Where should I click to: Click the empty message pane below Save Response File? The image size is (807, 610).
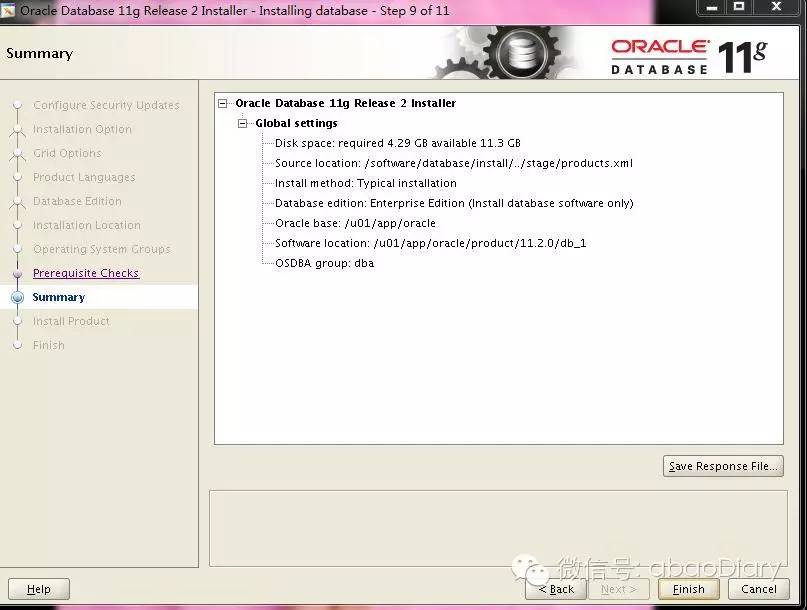pyautogui.click(x=498, y=529)
